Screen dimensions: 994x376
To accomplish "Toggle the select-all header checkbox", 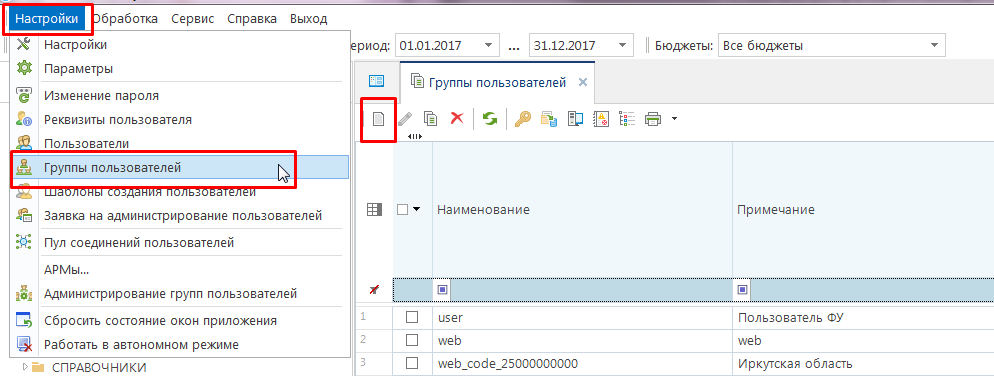I will 403,209.
